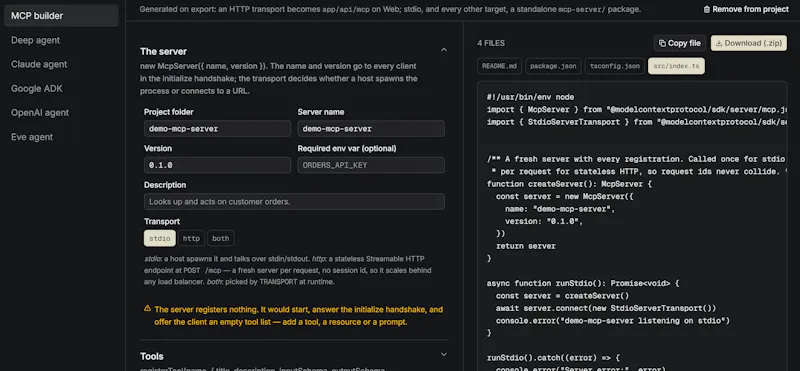Click the '#!/usr/bin/env node' code line

[531, 97]
